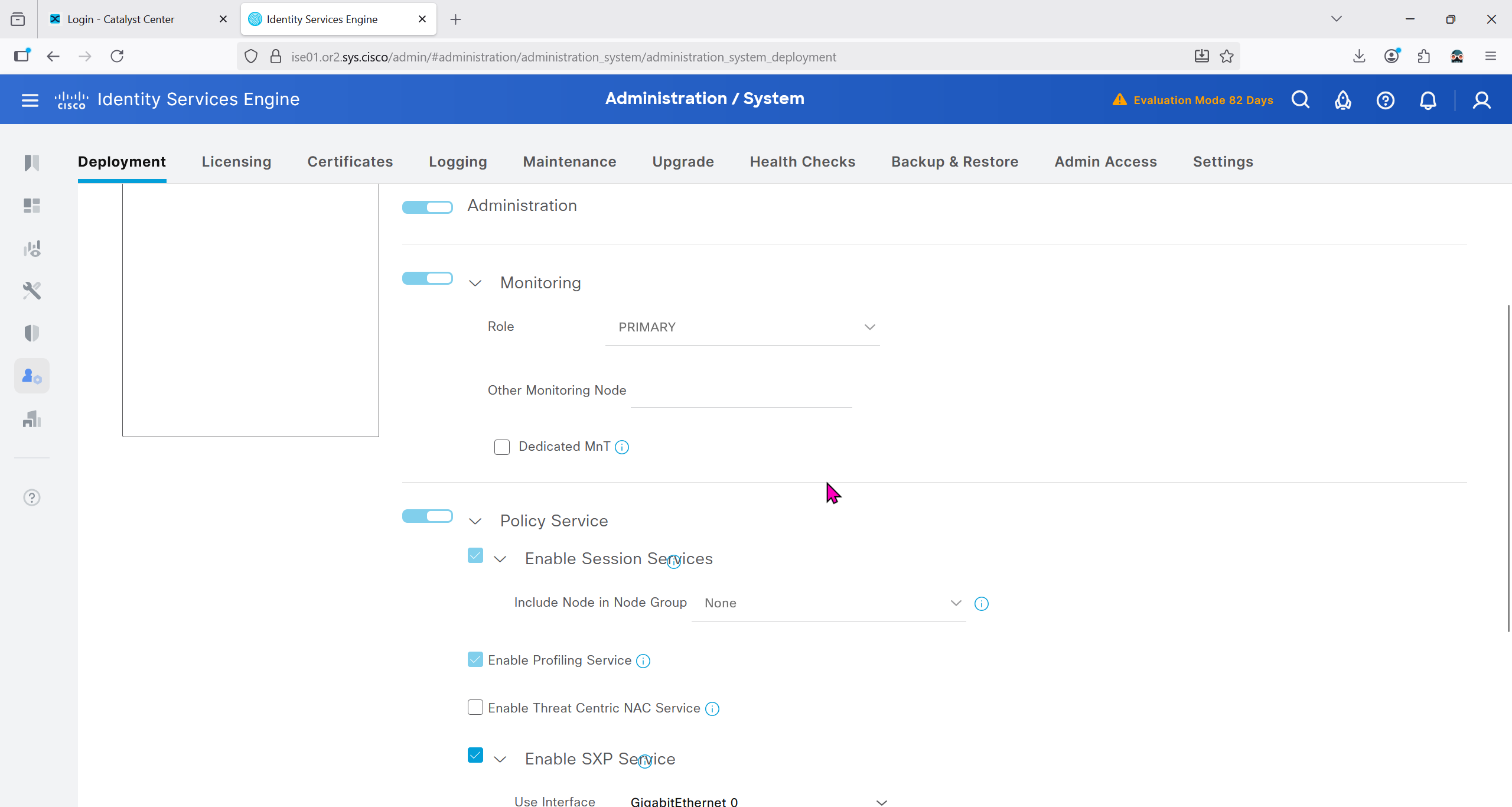The image size is (1512, 807).
Task: Check the Dedicated MnT checkbox
Action: pos(502,447)
